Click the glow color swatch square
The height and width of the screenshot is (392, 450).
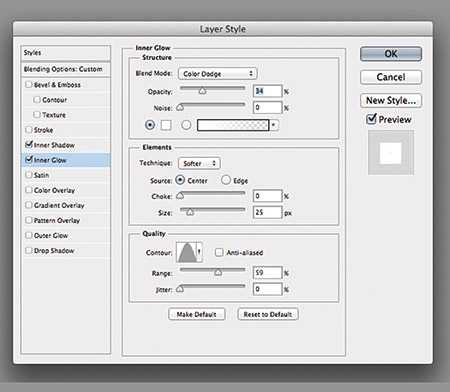pos(166,125)
